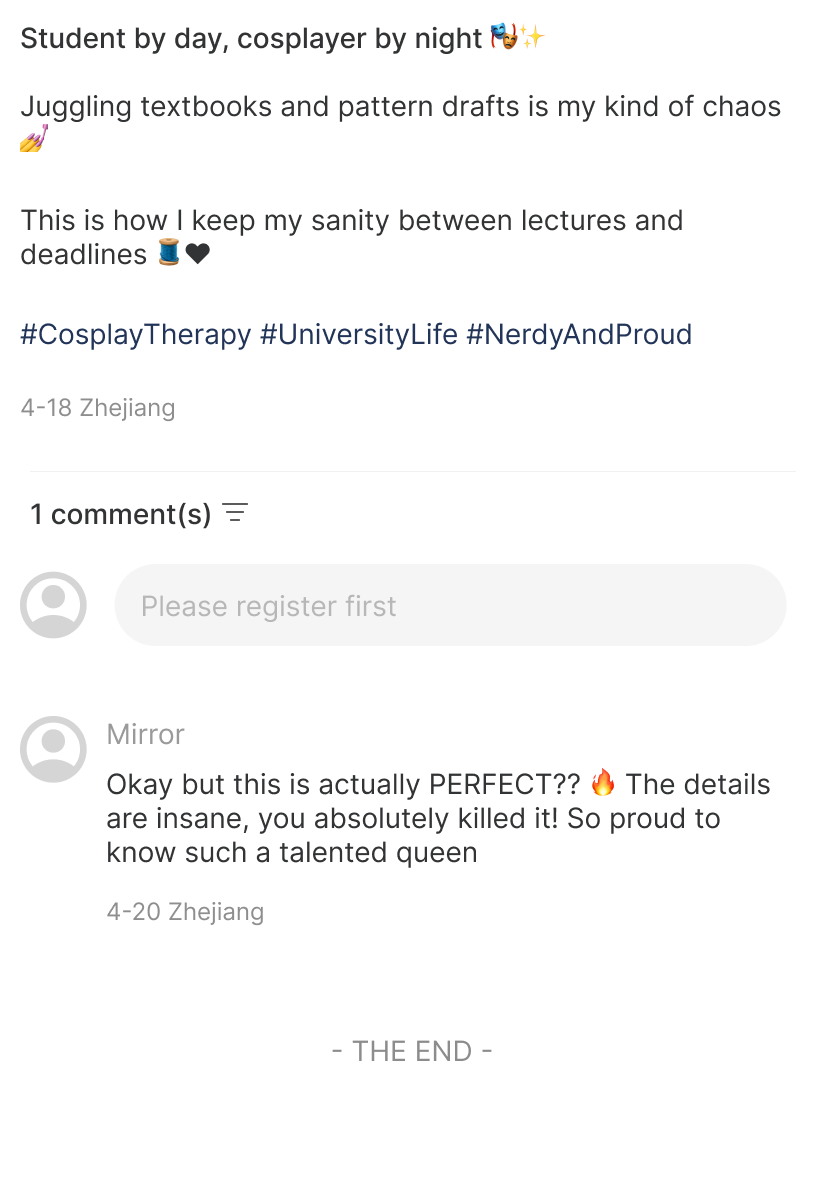This screenshot has height=1182, width=824.
Task: Click the blank avatar beside the comment box
Action: [x=53, y=605]
